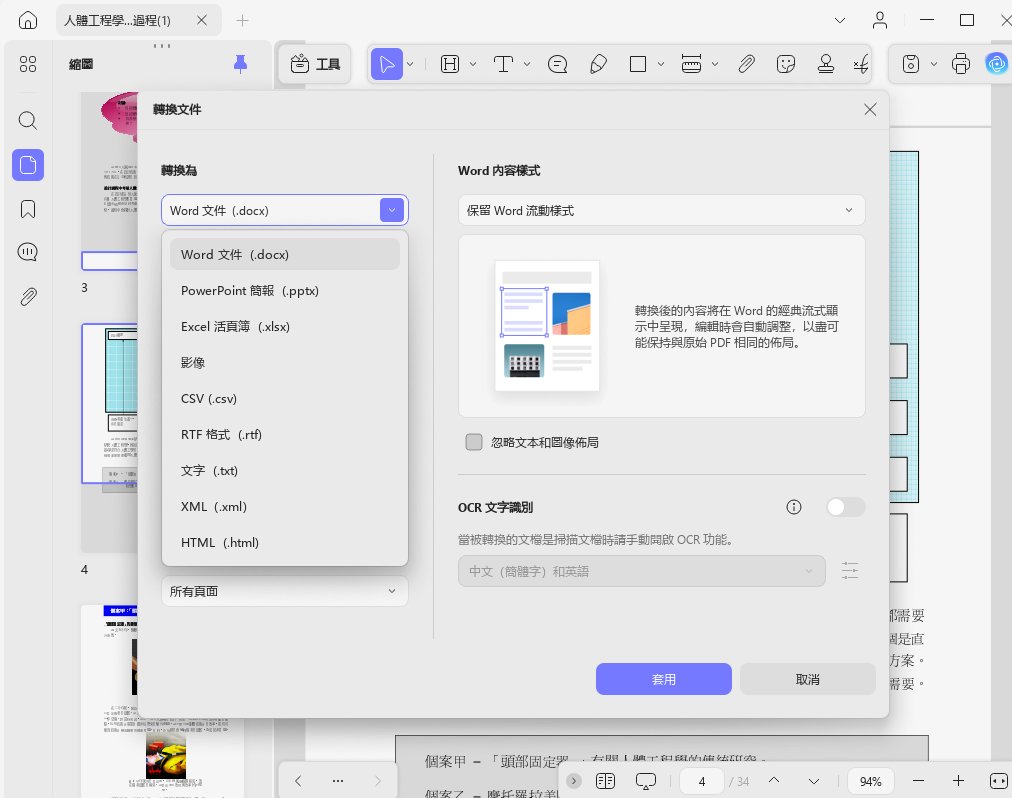Screen dimensions: 1012x798
Task: Expand the measure tool options arrow
Action: pos(714,64)
